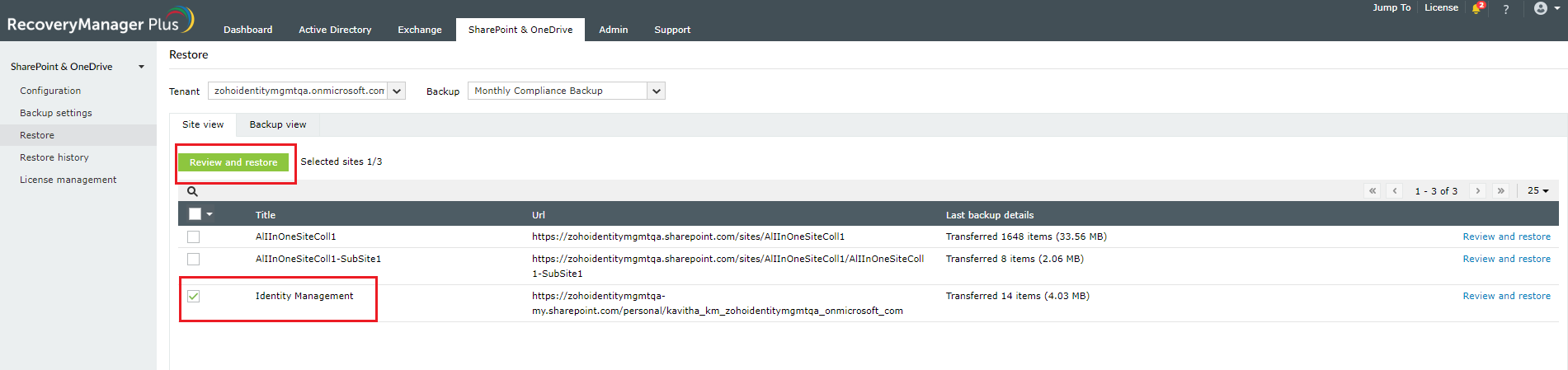The width and height of the screenshot is (1568, 370).
Task: Check the AllInOneSiteColl1 row checkbox
Action: 193,237
